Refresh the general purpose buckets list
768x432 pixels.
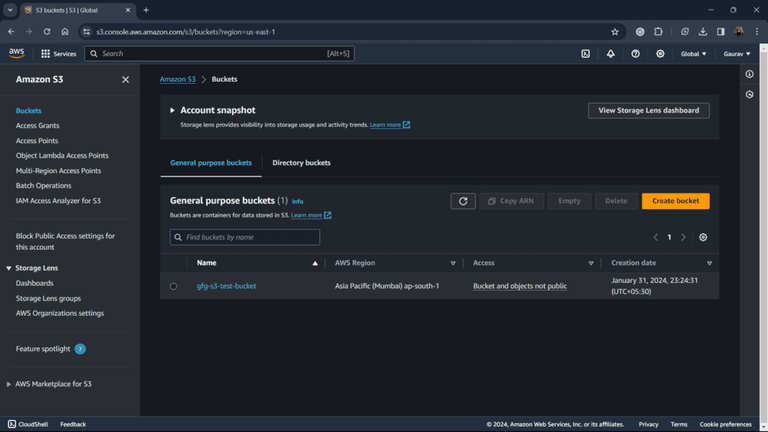(x=463, y=201)
